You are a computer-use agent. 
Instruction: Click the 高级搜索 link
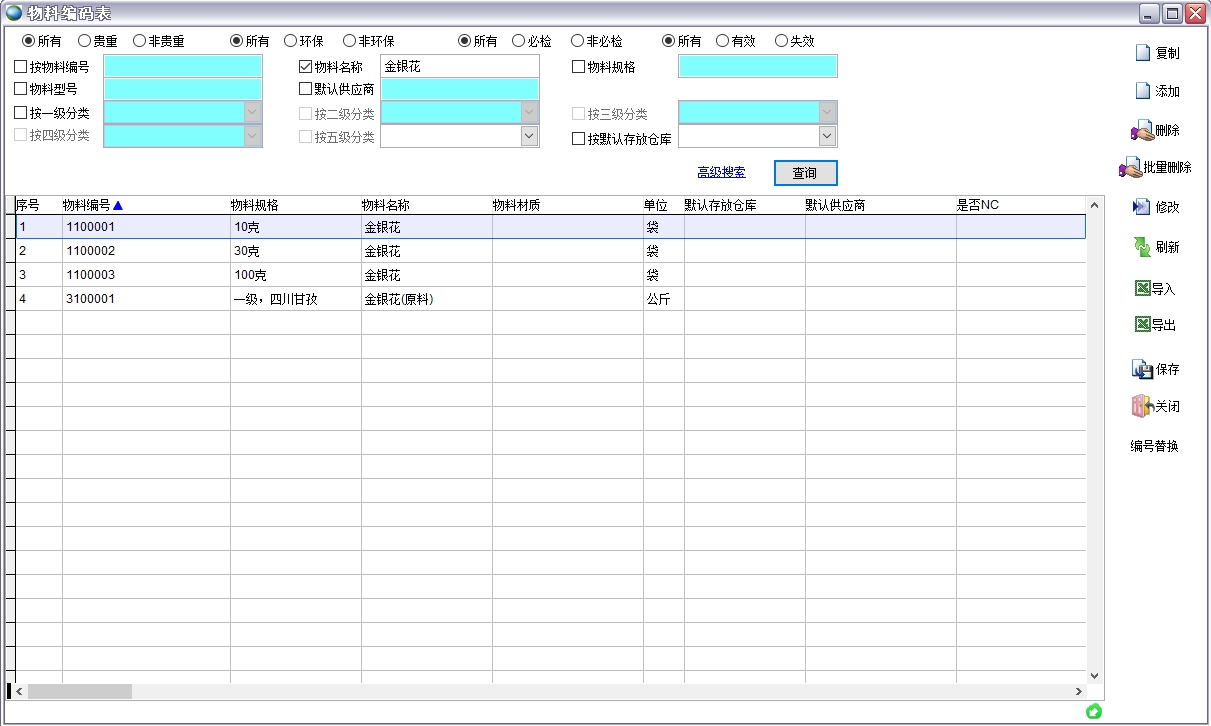(720, 172)
